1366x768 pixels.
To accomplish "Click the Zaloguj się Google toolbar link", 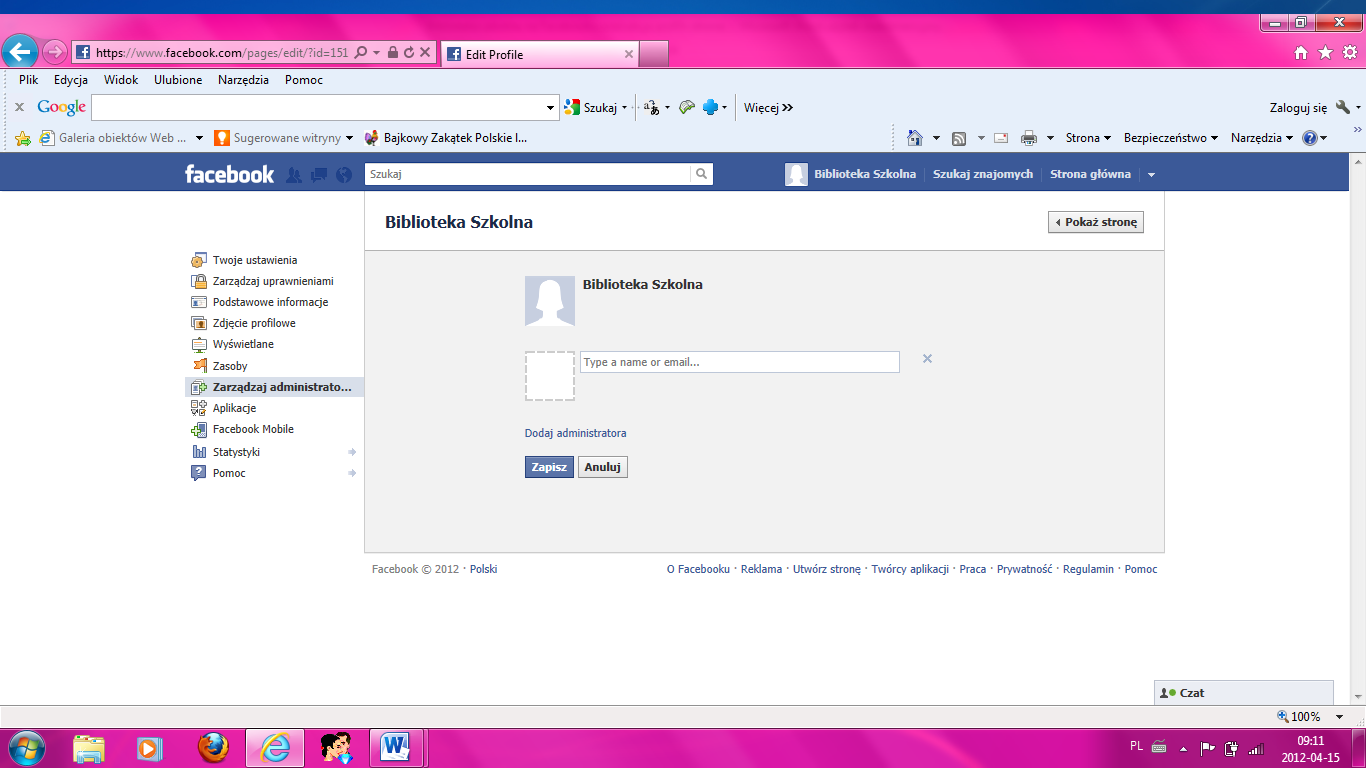I will coord(1298,107).
